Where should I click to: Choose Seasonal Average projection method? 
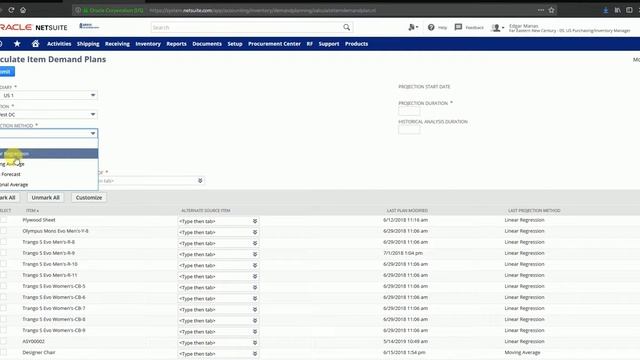click(x=49, y=184)
